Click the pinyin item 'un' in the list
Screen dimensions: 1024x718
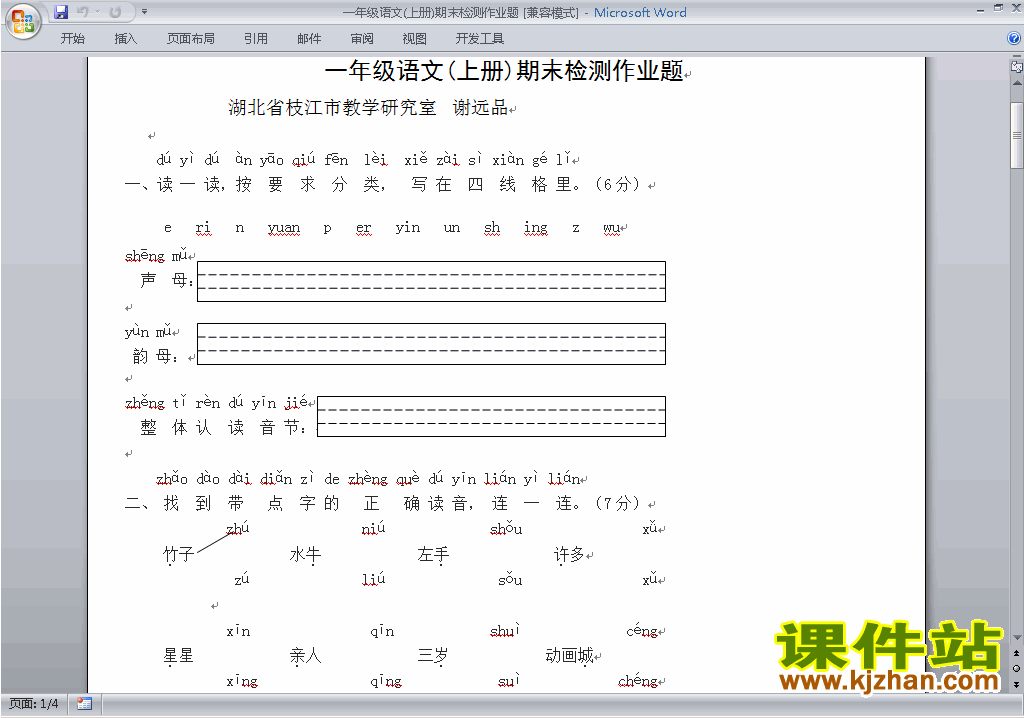(x=451, y=228)
